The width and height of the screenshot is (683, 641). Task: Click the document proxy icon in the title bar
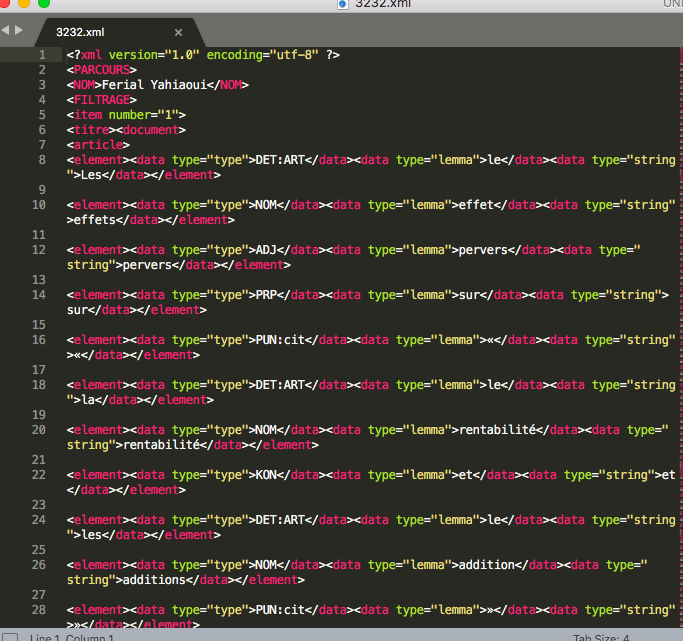click(x=343, y=4)
